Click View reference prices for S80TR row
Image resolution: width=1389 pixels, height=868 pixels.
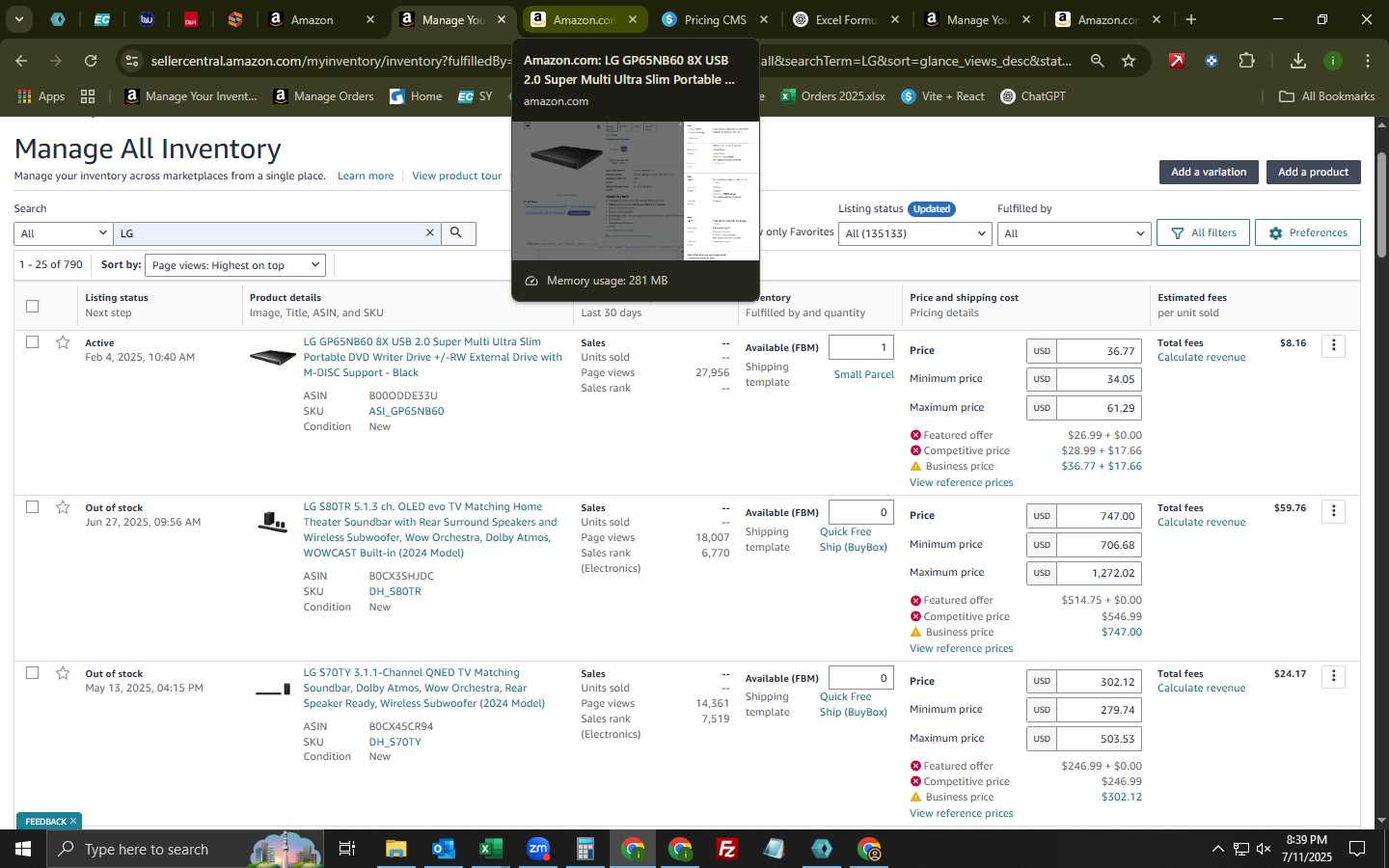961,648
